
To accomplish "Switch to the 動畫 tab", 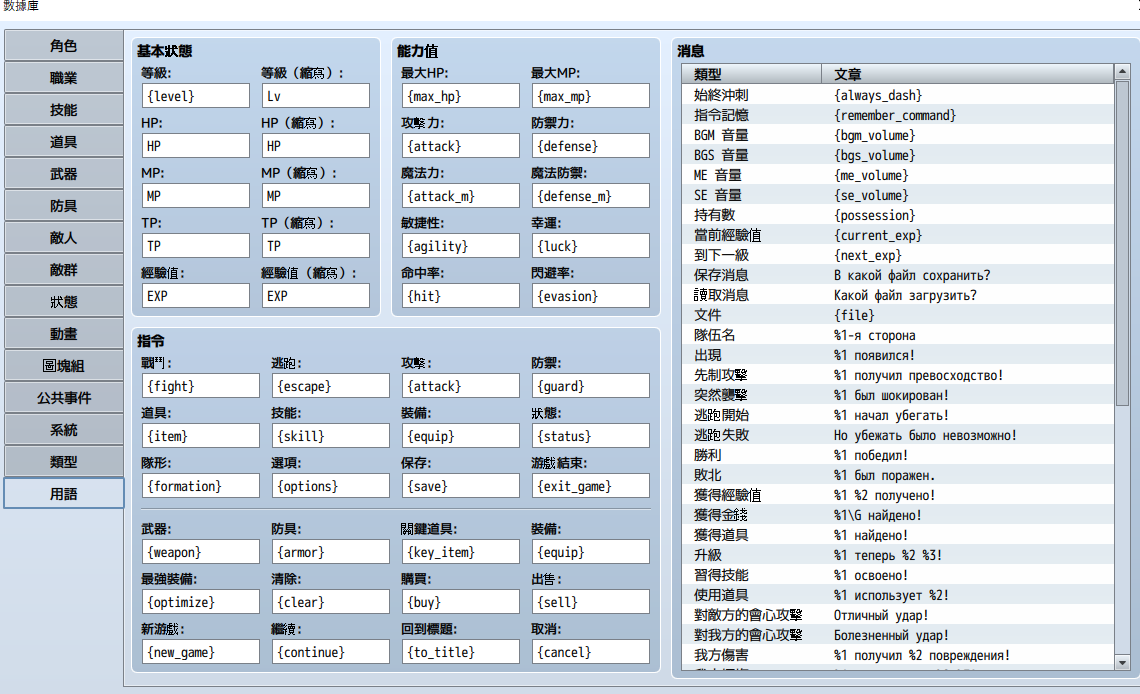I will pyautogui.click(x=64, y=334).
